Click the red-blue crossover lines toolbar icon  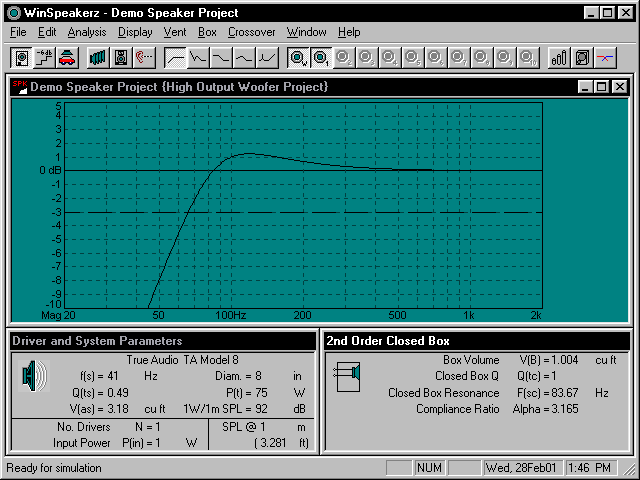(x=604, y=57)
